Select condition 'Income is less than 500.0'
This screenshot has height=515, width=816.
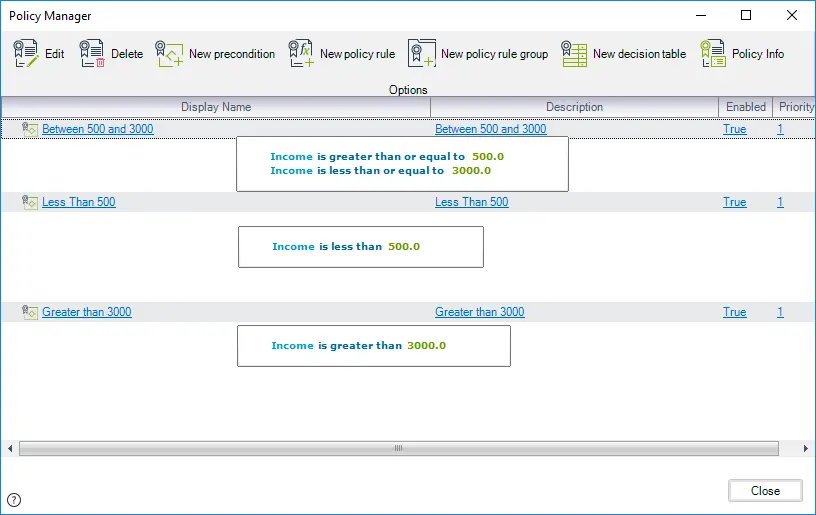pos(346,247)
